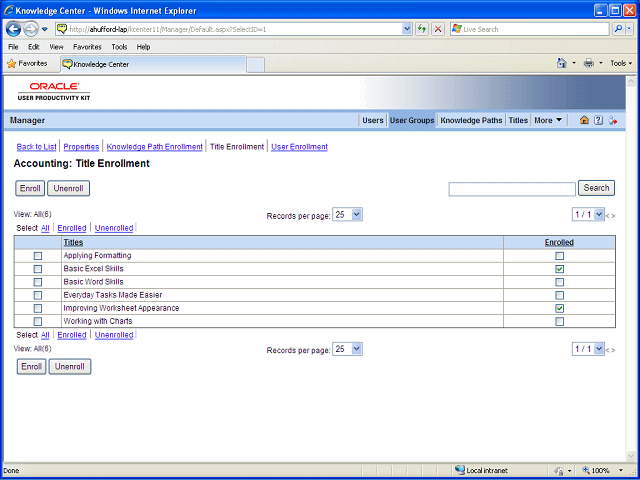Click the Live Search magnifier icon

(619, 29)
